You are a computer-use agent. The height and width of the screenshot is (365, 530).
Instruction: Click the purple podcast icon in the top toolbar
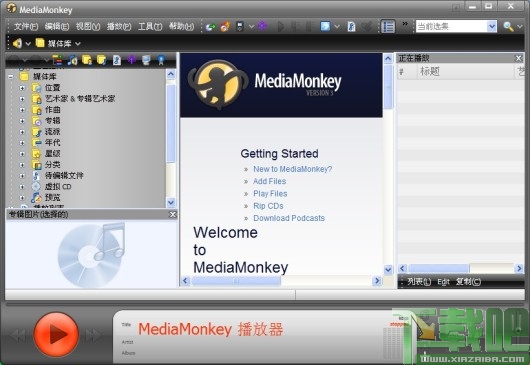tap(263, 26)
